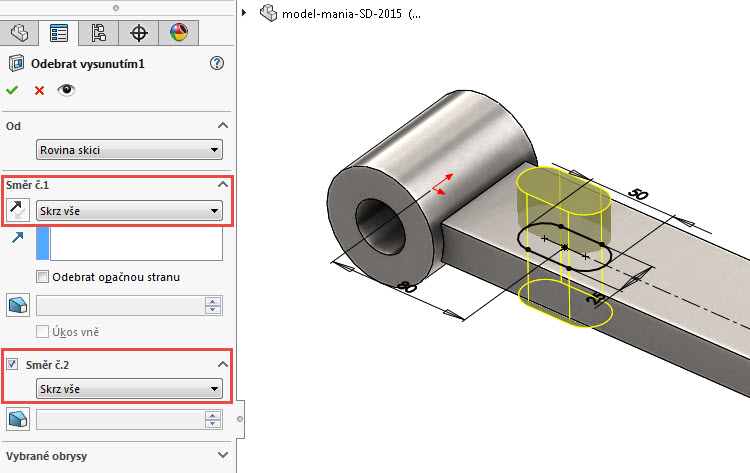
Task: Open the DisplayManager color ball tab
Action: (178, 33)
